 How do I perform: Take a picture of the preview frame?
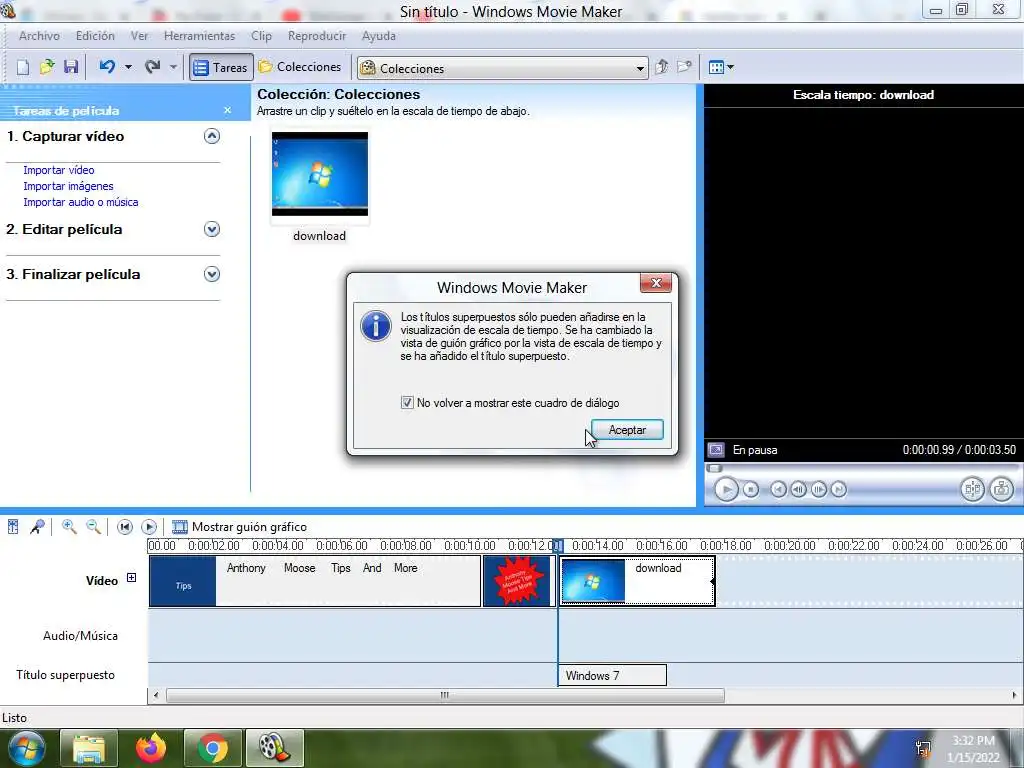pyautogui.click(x=1002, y=489)
